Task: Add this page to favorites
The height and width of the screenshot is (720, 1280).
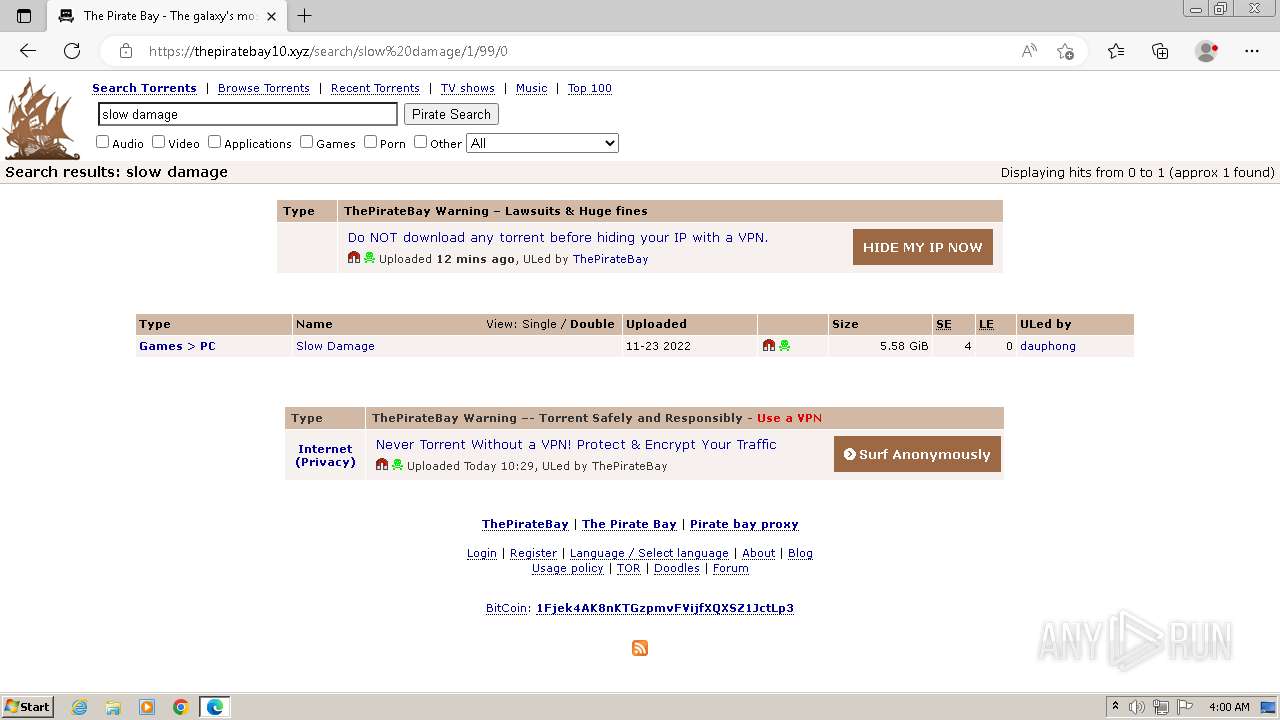Action: click(x=1065, y=51)
